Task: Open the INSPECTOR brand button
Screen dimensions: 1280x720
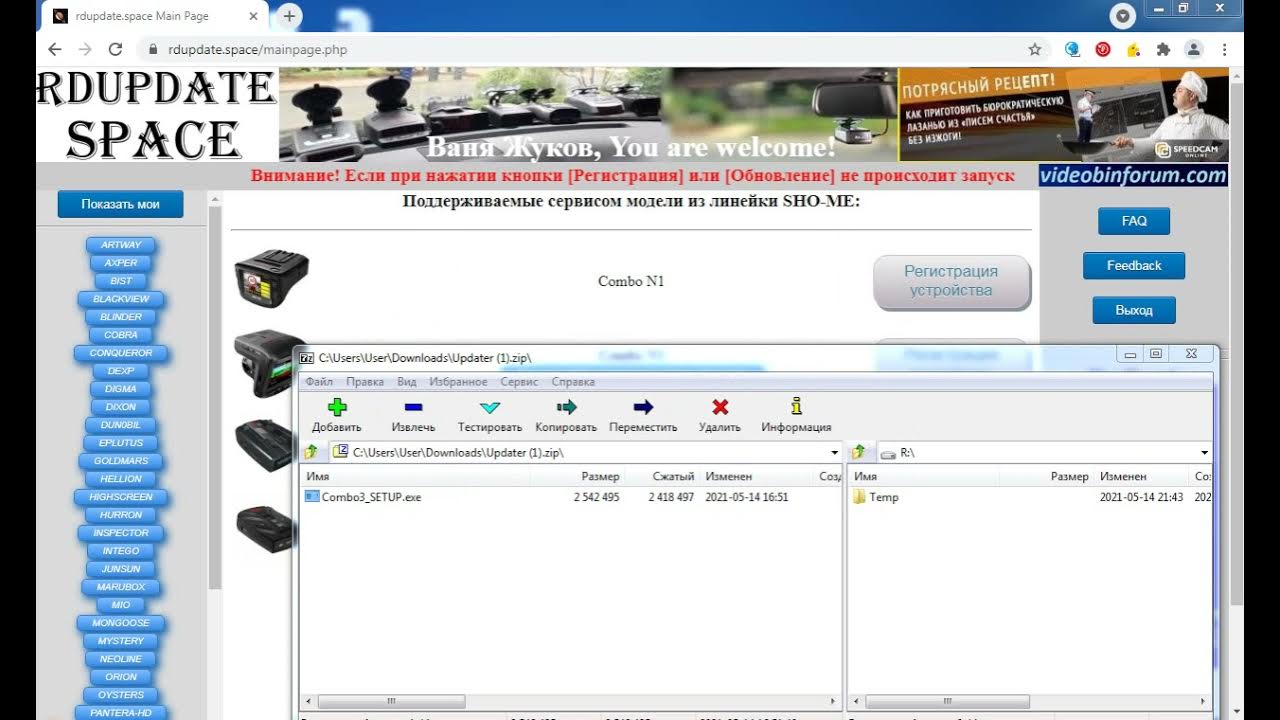Action: click(121, 533)
